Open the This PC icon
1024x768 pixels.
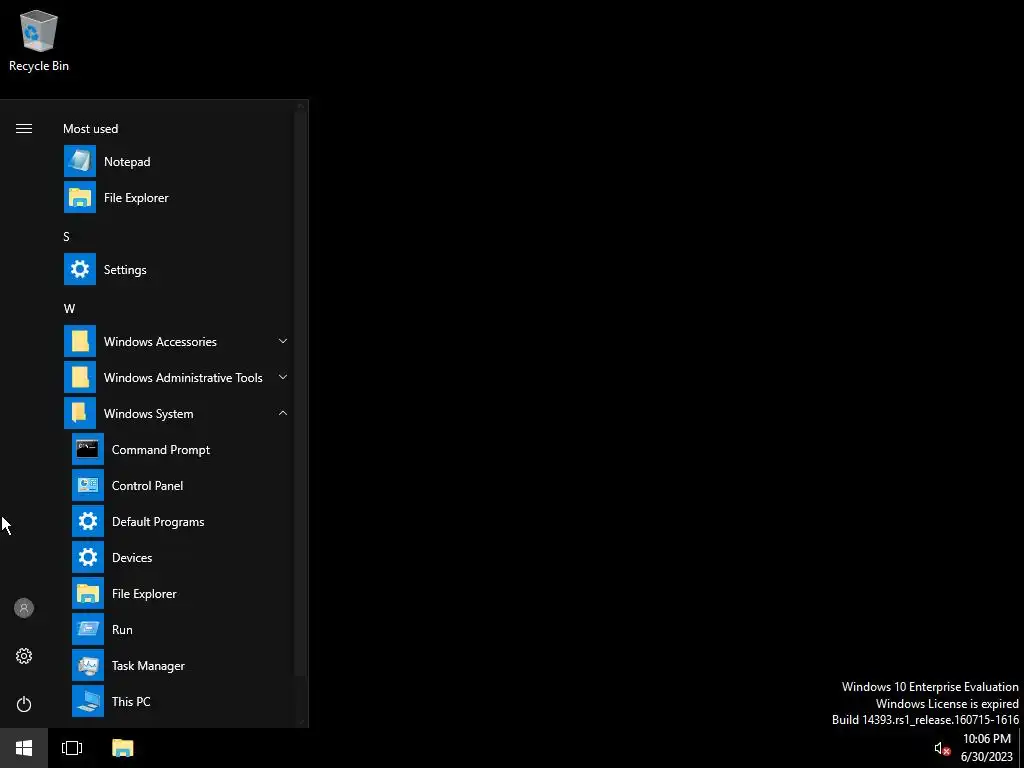88,701
